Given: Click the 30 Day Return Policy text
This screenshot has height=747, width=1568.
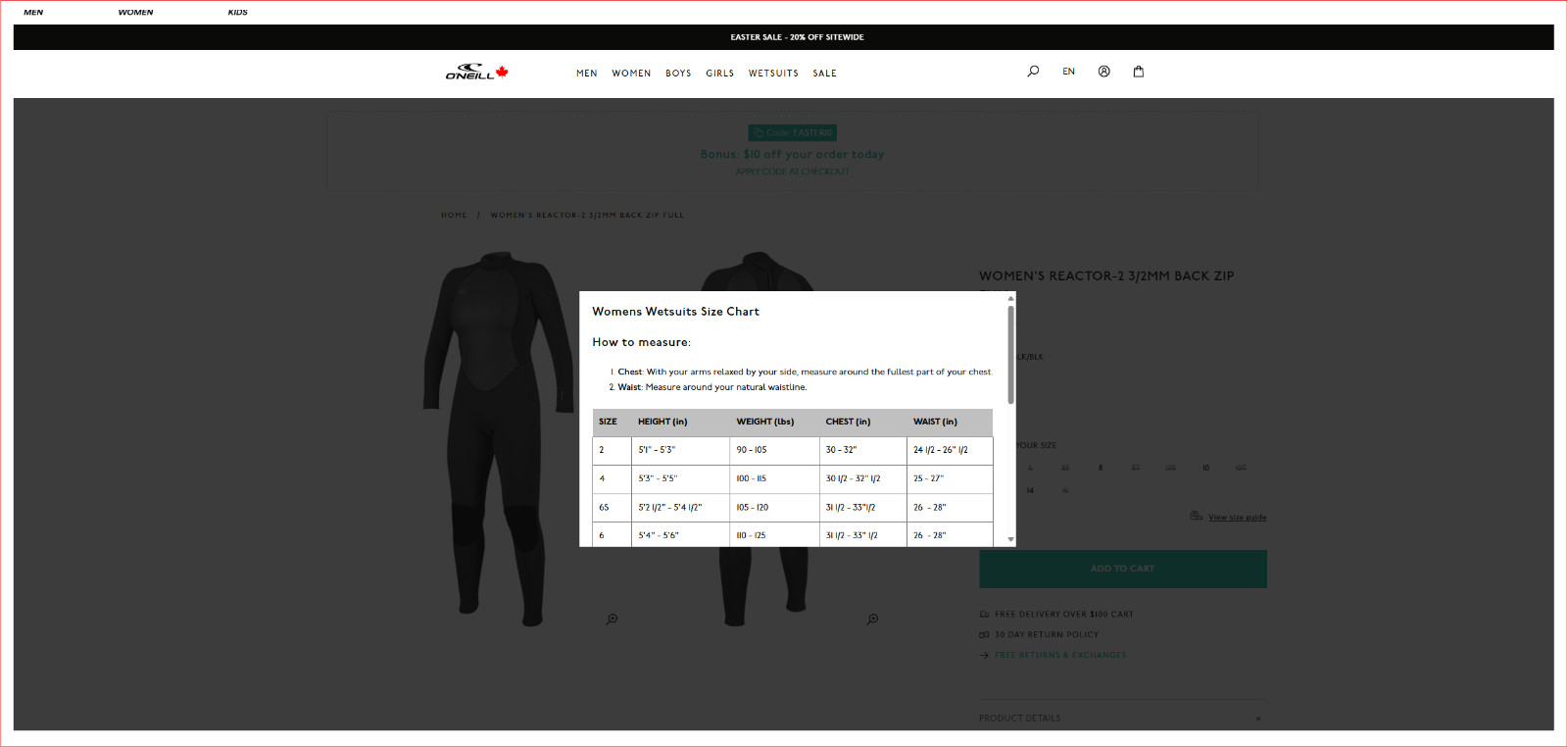Looking at the screenshot, I should tap(1047, 635).
